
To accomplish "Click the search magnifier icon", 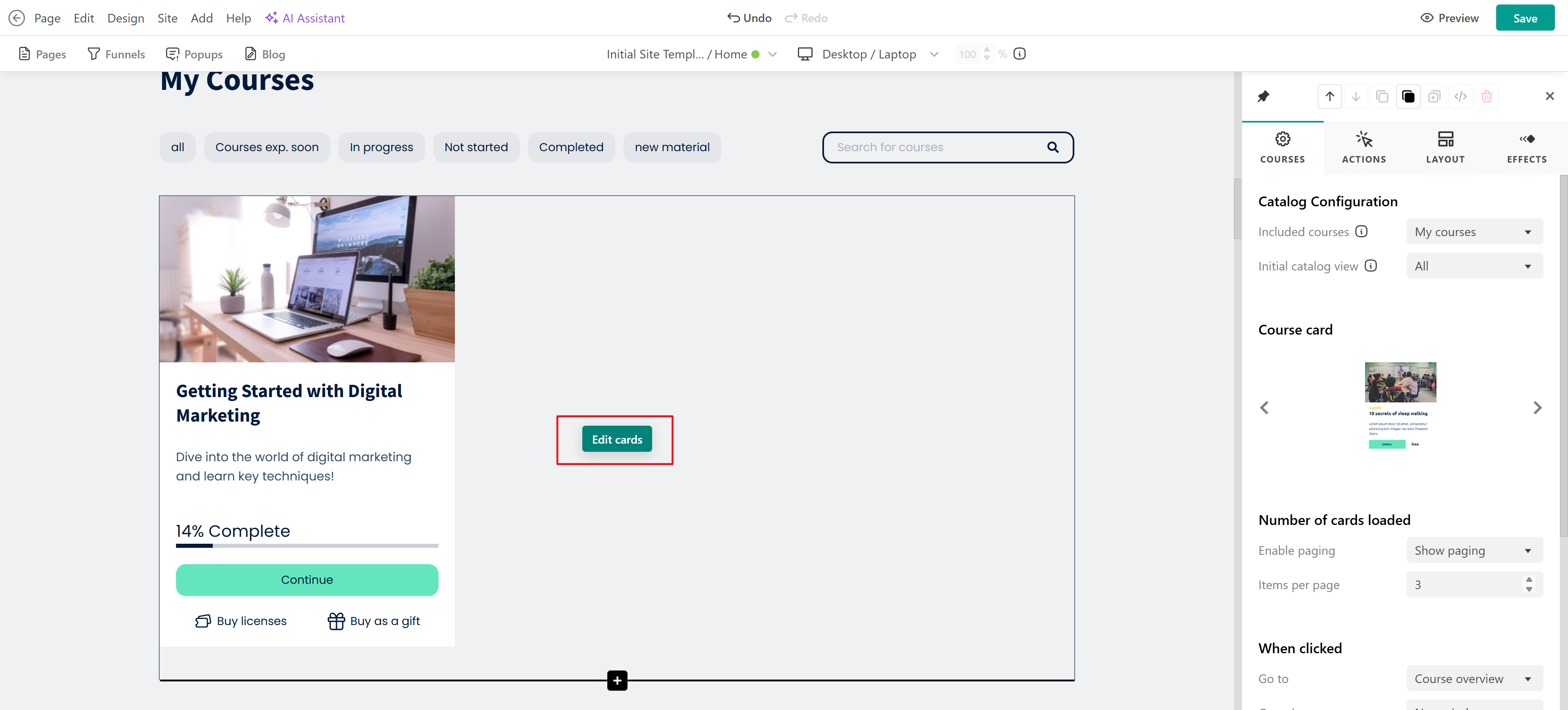I will click(x=1052, y=147).
